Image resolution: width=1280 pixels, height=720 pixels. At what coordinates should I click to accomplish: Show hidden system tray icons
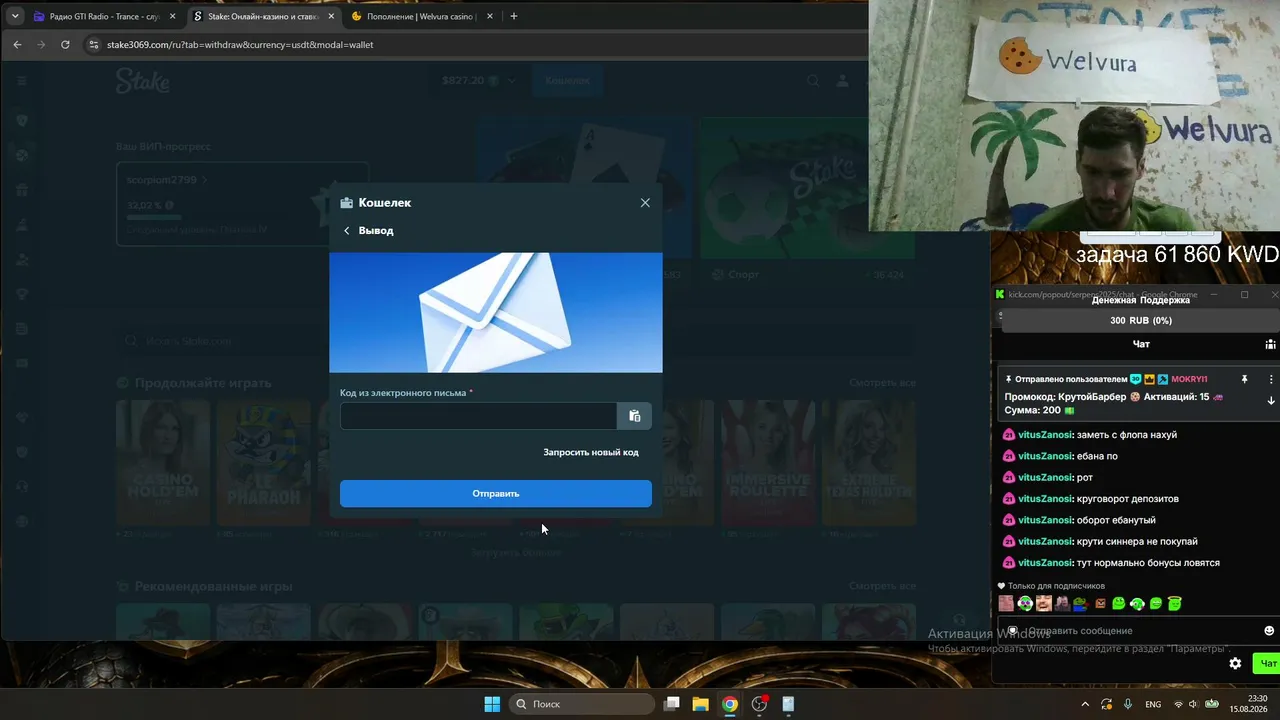pos(1085,704)
